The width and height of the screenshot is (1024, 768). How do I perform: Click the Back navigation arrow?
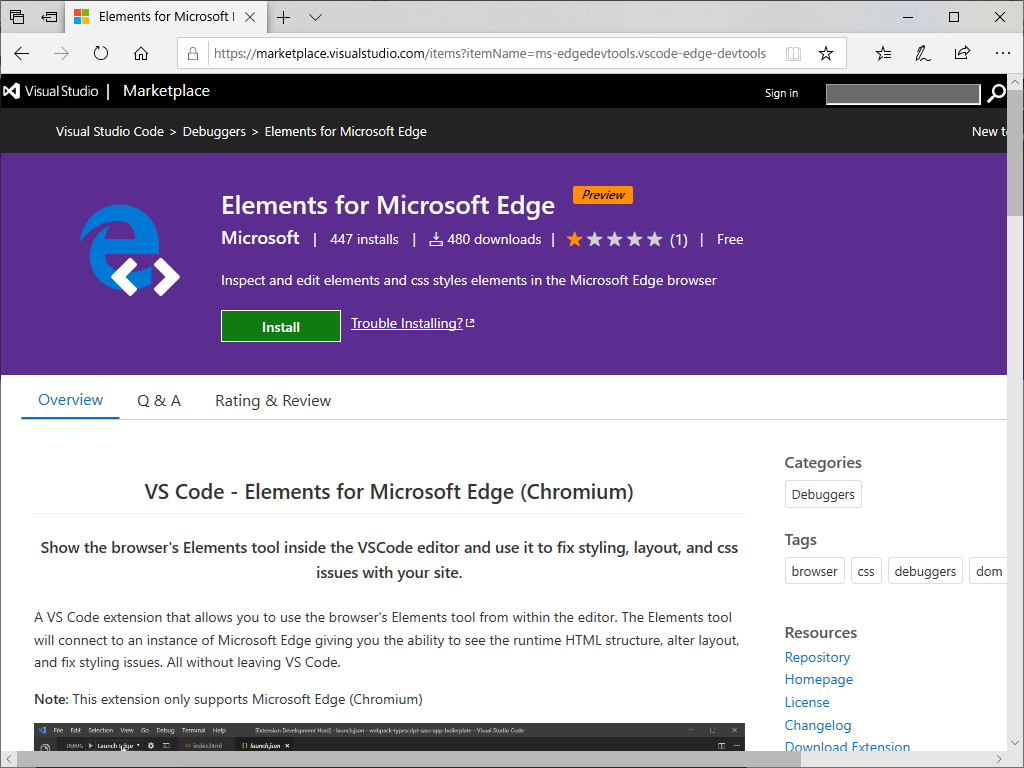21,53
